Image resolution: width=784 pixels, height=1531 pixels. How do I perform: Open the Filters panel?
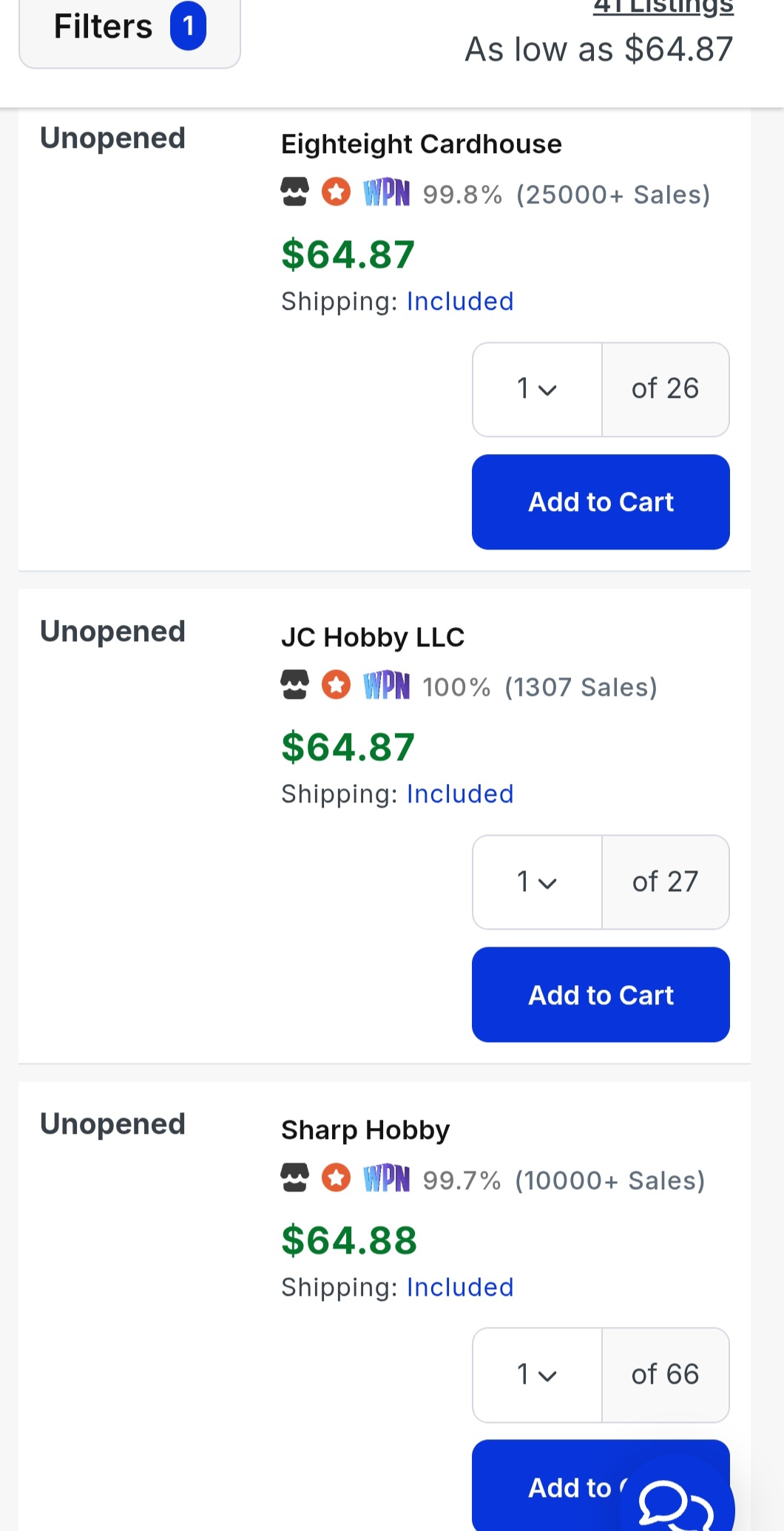(x=129, y=28)
